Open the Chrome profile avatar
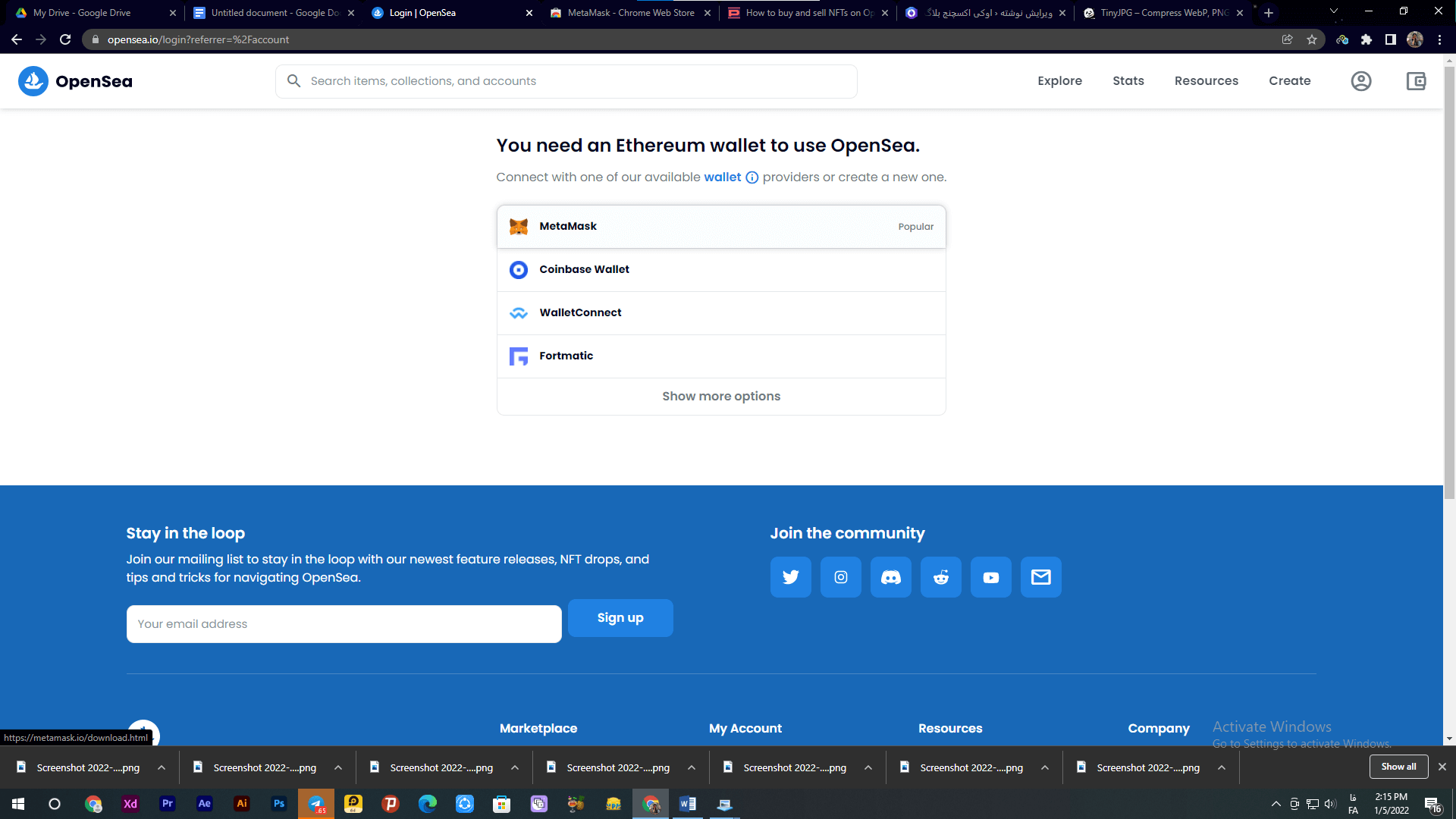 [x=1415, y=39]
